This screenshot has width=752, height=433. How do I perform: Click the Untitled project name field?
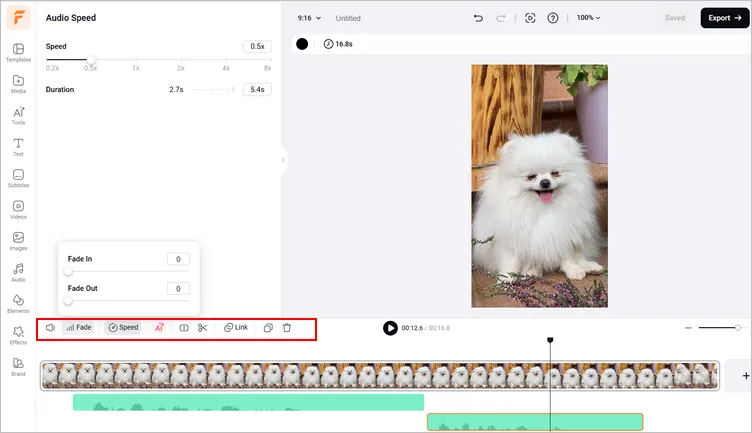click(348, 18)
